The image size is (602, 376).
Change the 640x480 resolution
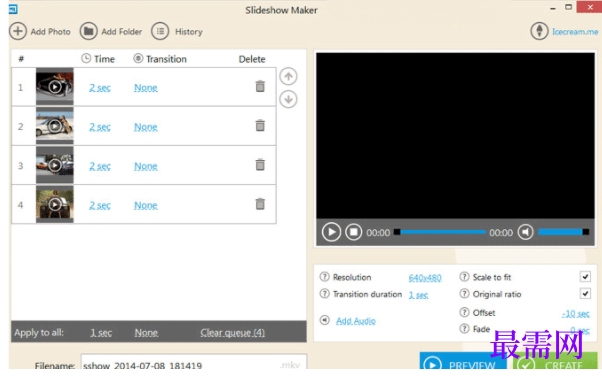(x=425, y=278)
